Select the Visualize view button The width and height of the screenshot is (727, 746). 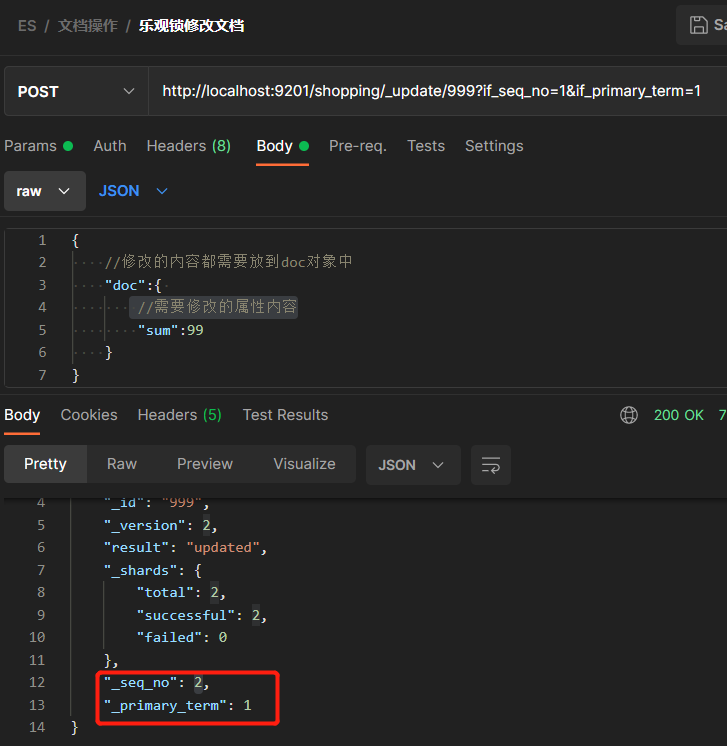(305, 464)
